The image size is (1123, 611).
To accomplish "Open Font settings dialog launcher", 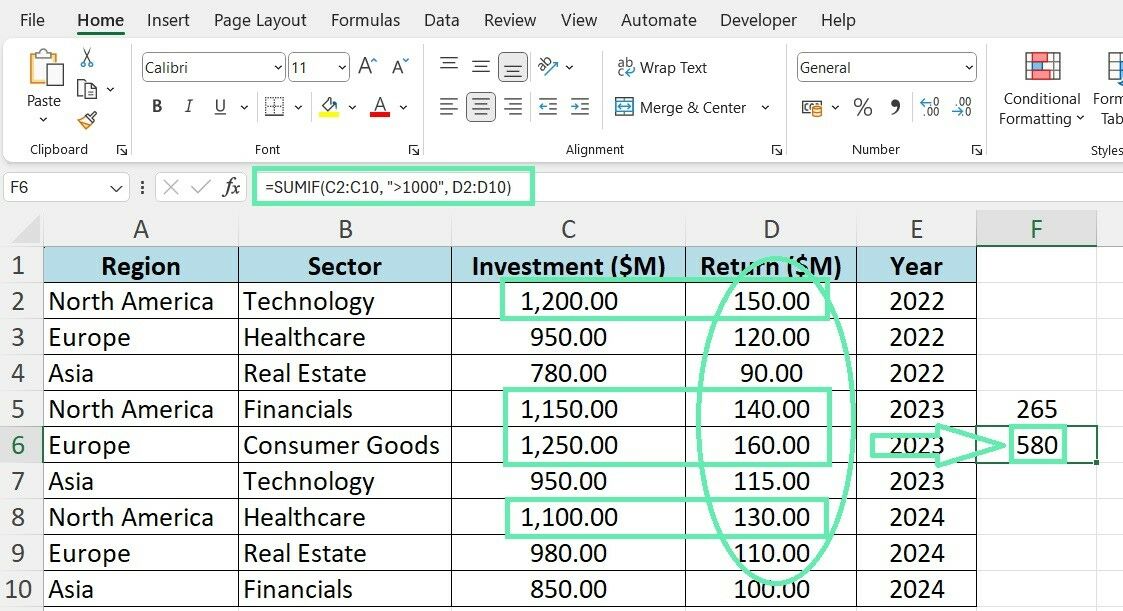I will point(413,150).
